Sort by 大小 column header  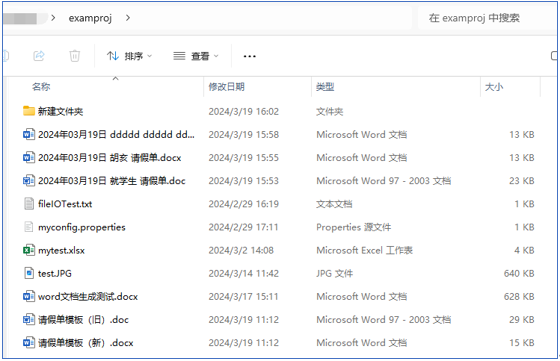point(494,87)
